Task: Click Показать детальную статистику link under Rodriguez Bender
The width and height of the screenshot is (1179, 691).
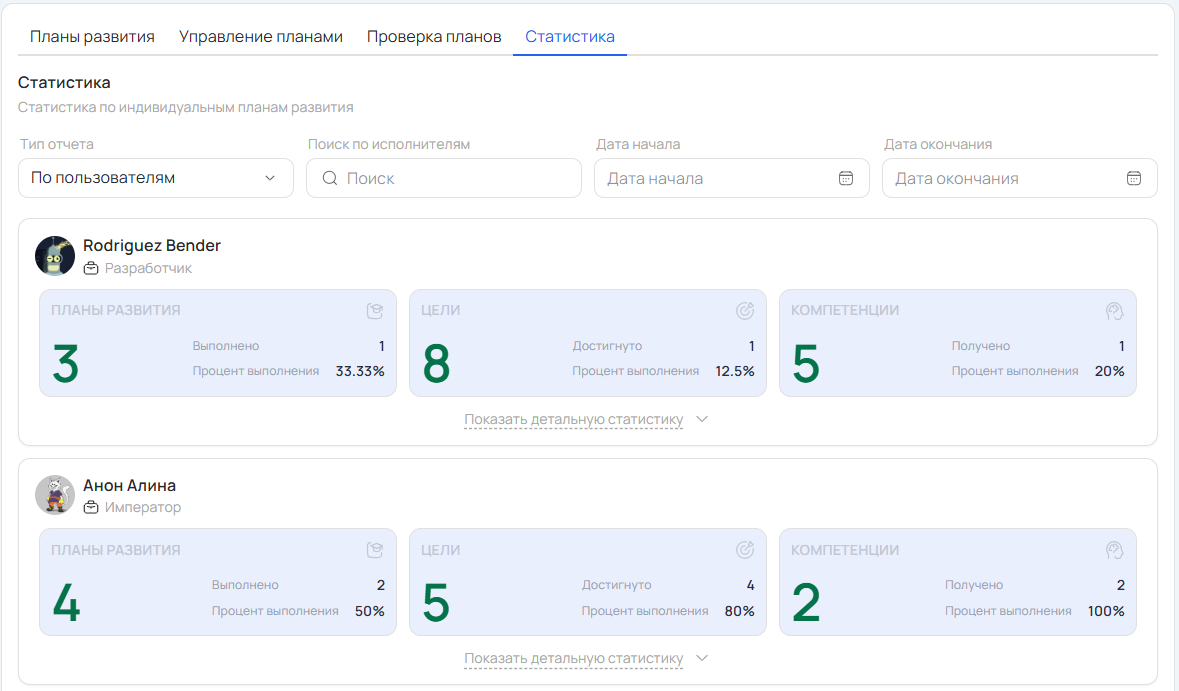Action: point(573,420)
